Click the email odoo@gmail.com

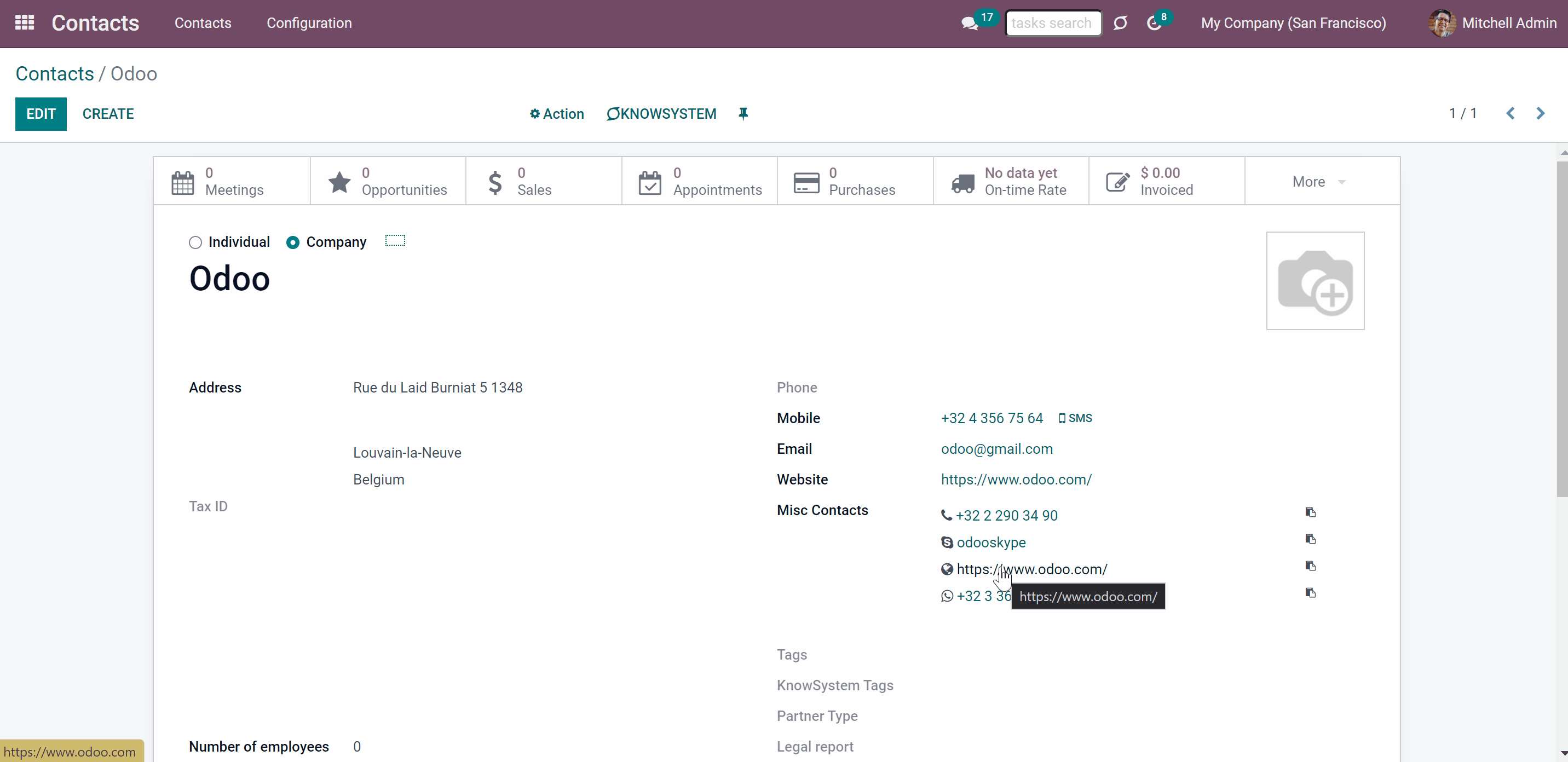click(997, 449)
